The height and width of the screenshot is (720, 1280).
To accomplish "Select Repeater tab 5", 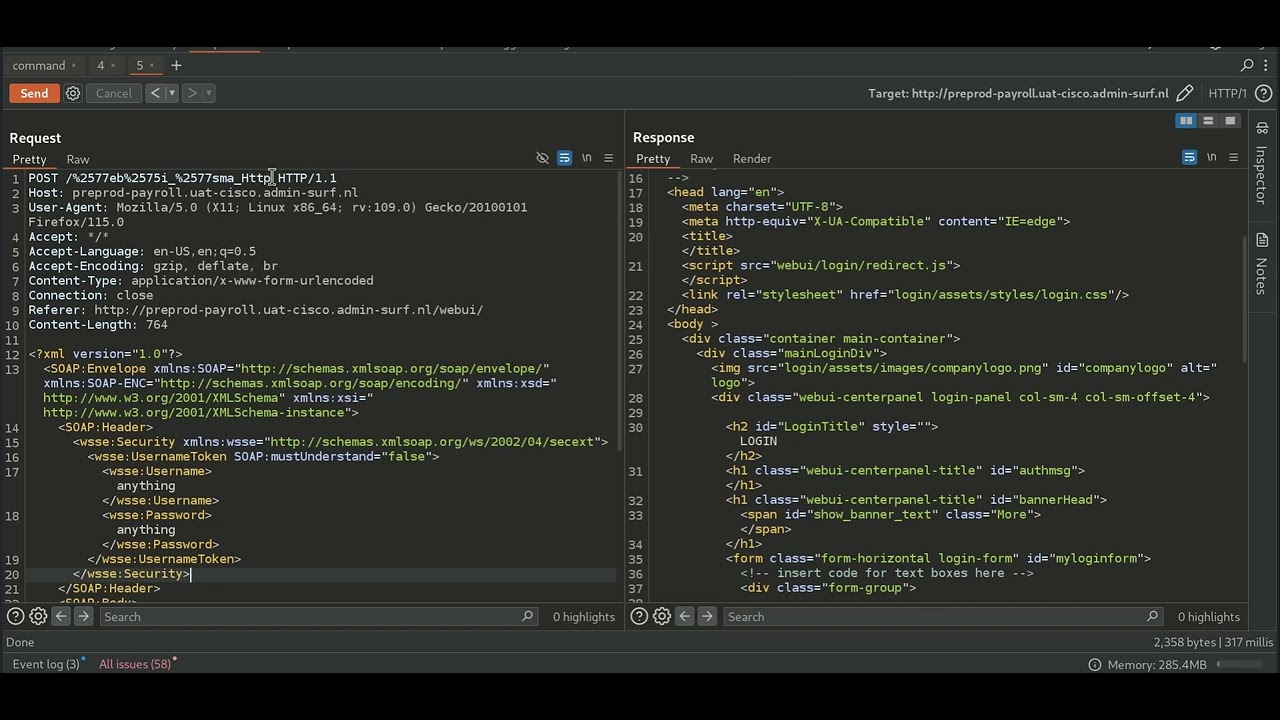I will coord(140,65).
